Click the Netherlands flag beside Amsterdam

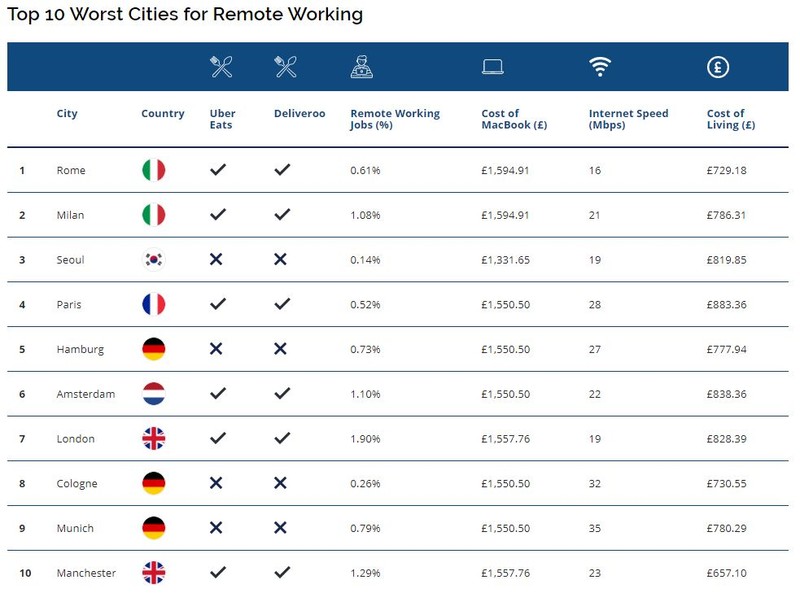[154, 394]
